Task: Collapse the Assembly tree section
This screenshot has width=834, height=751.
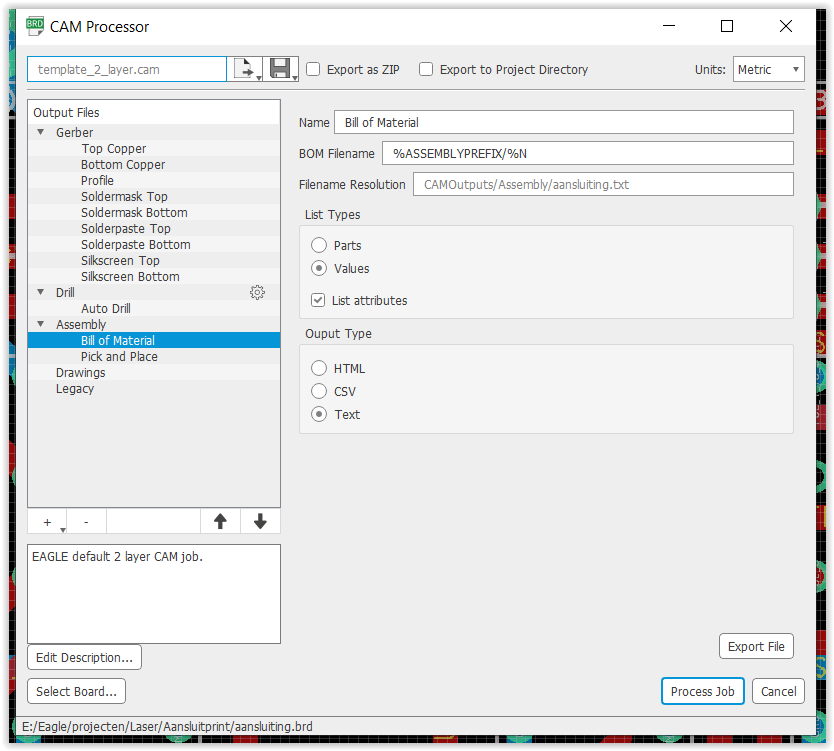Action: pos(40,324)
